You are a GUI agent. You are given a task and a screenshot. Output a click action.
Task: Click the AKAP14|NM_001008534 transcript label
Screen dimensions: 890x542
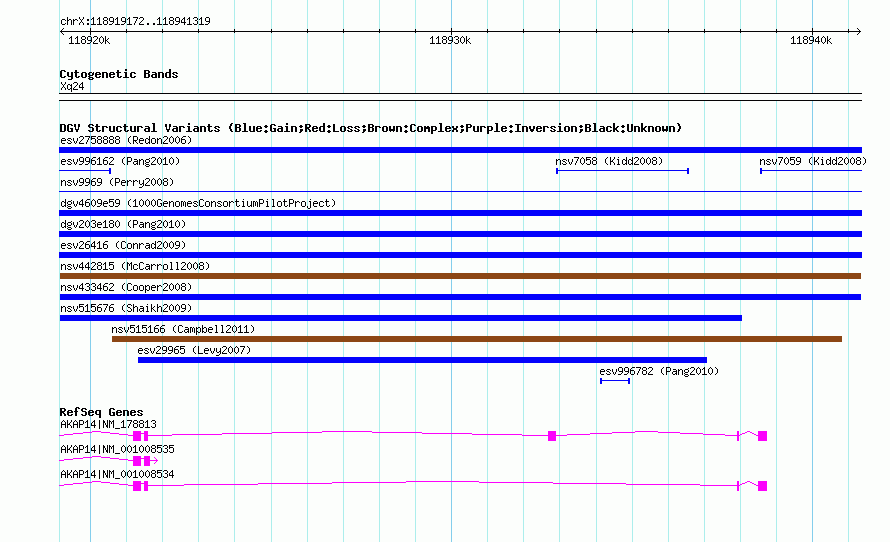click(x=117, y=474)
